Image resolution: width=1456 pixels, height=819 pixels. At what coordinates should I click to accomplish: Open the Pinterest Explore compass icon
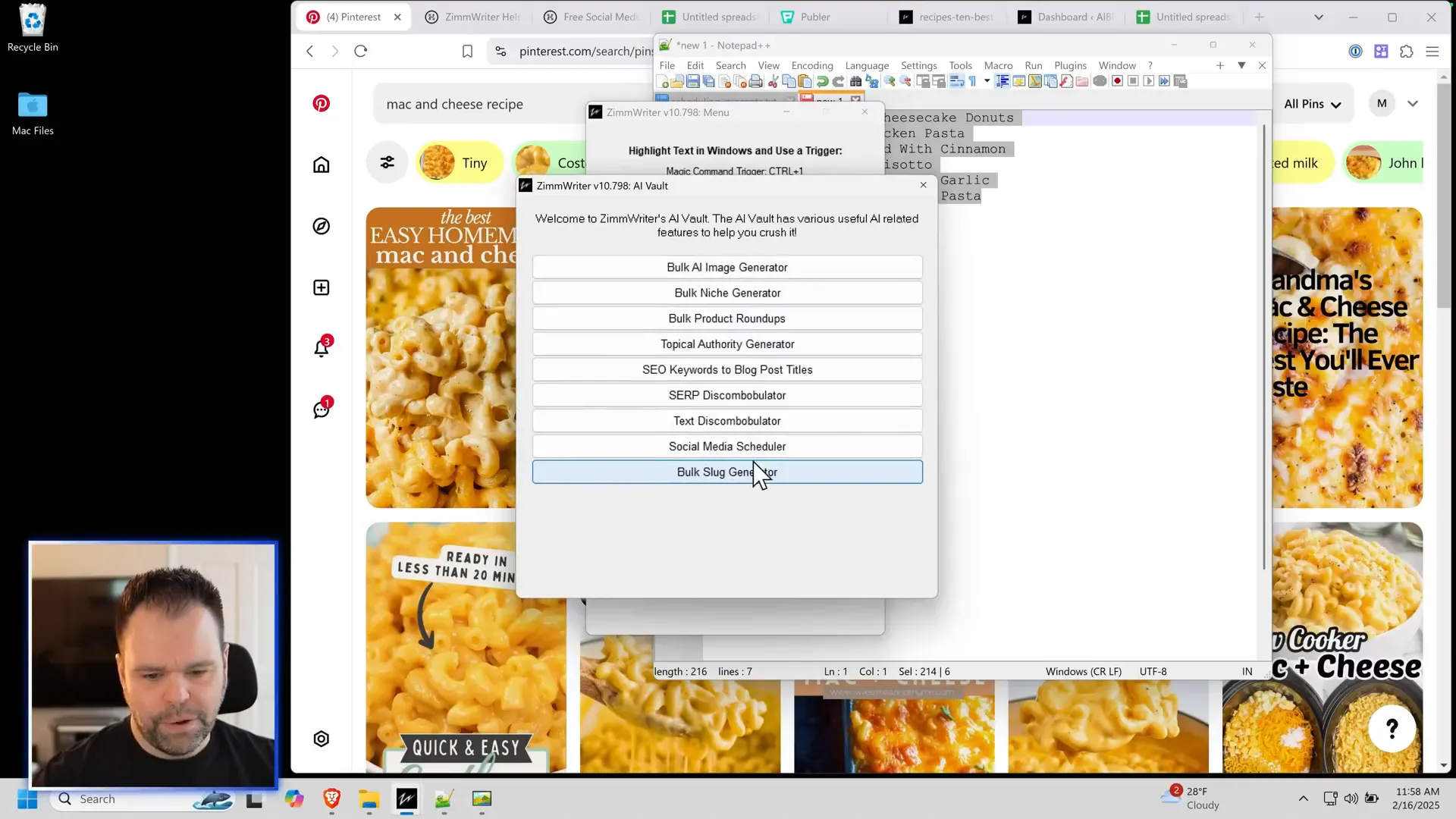pyautogui.click(x=322, y=226)
